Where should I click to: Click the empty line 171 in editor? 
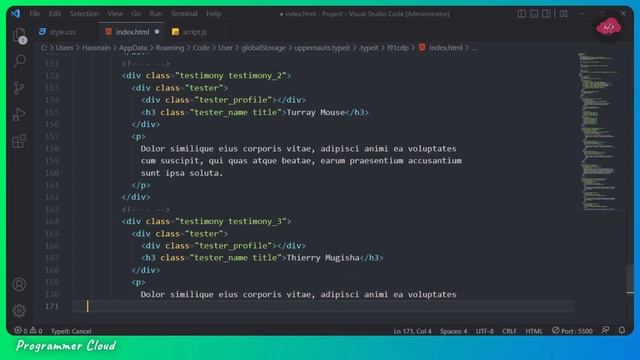pos(324,307)
